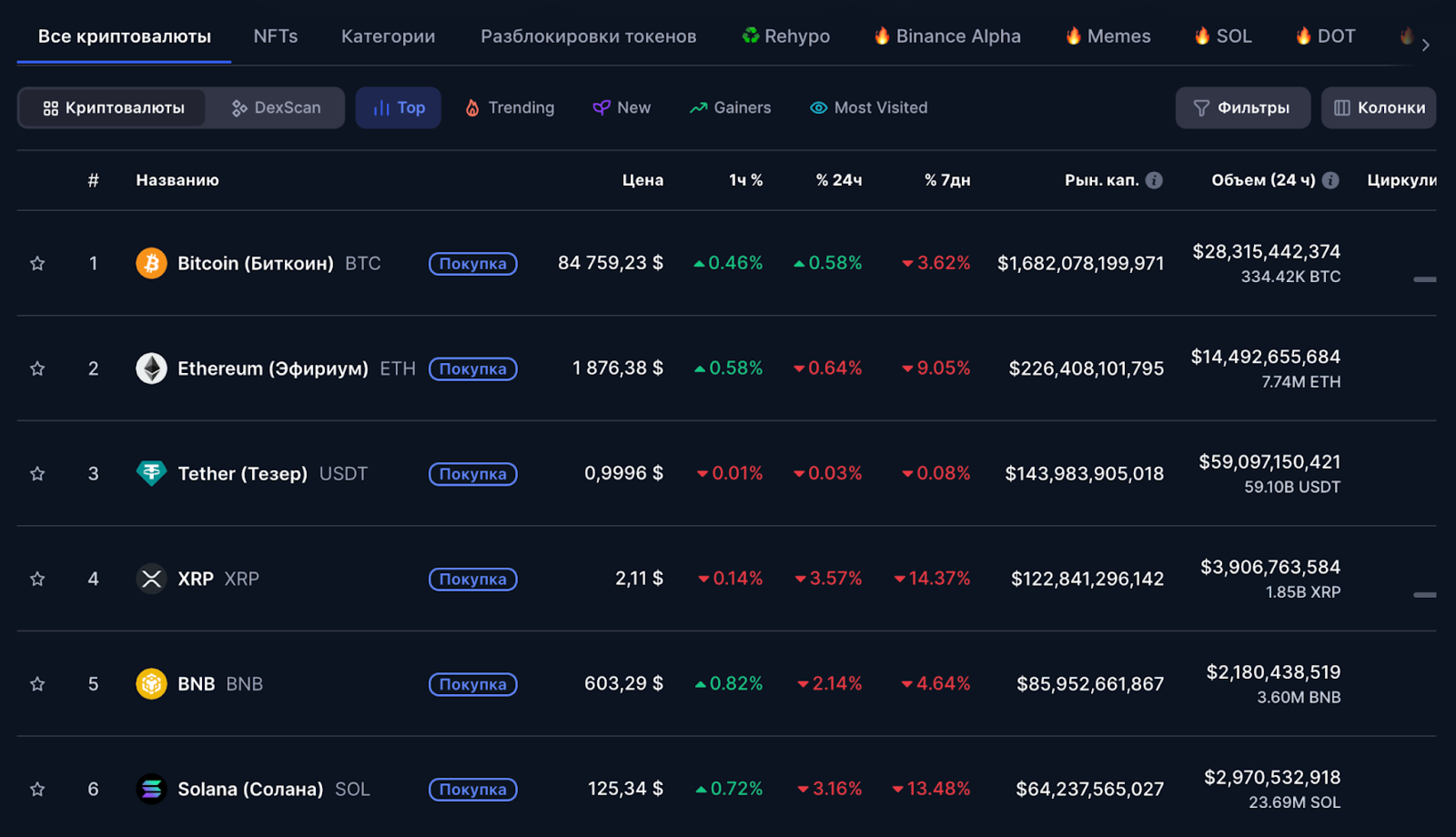Add BNB to watchlist with star
The height and width of the screenshot is (837, 1456).
(37, 684)
